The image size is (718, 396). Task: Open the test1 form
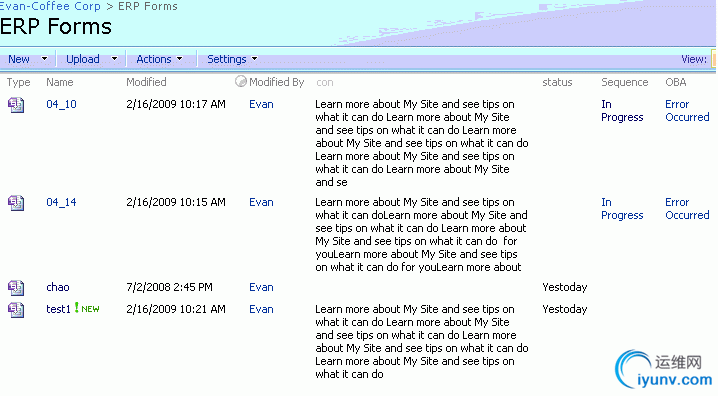click(x=58, y=309)
